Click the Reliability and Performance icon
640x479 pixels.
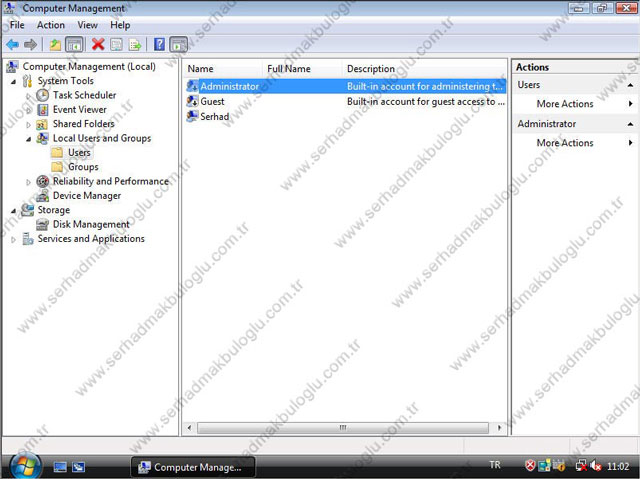click(x=42, y=181)
